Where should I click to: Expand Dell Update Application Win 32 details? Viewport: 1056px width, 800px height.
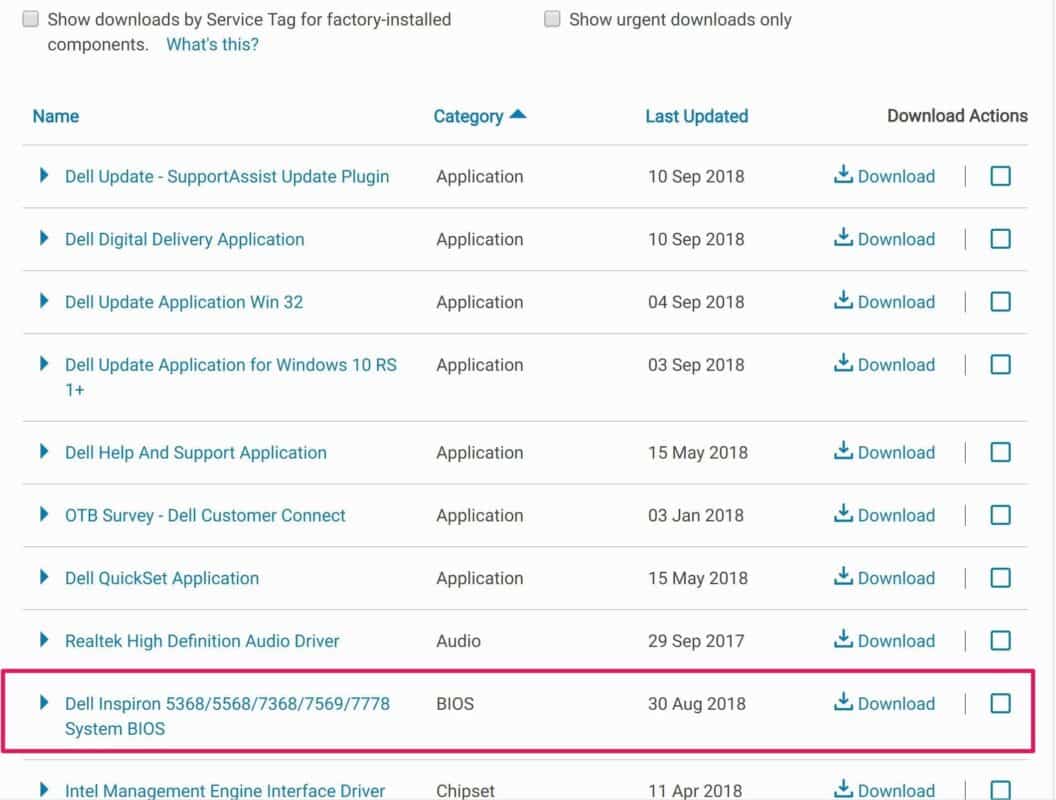pos(44,300)
